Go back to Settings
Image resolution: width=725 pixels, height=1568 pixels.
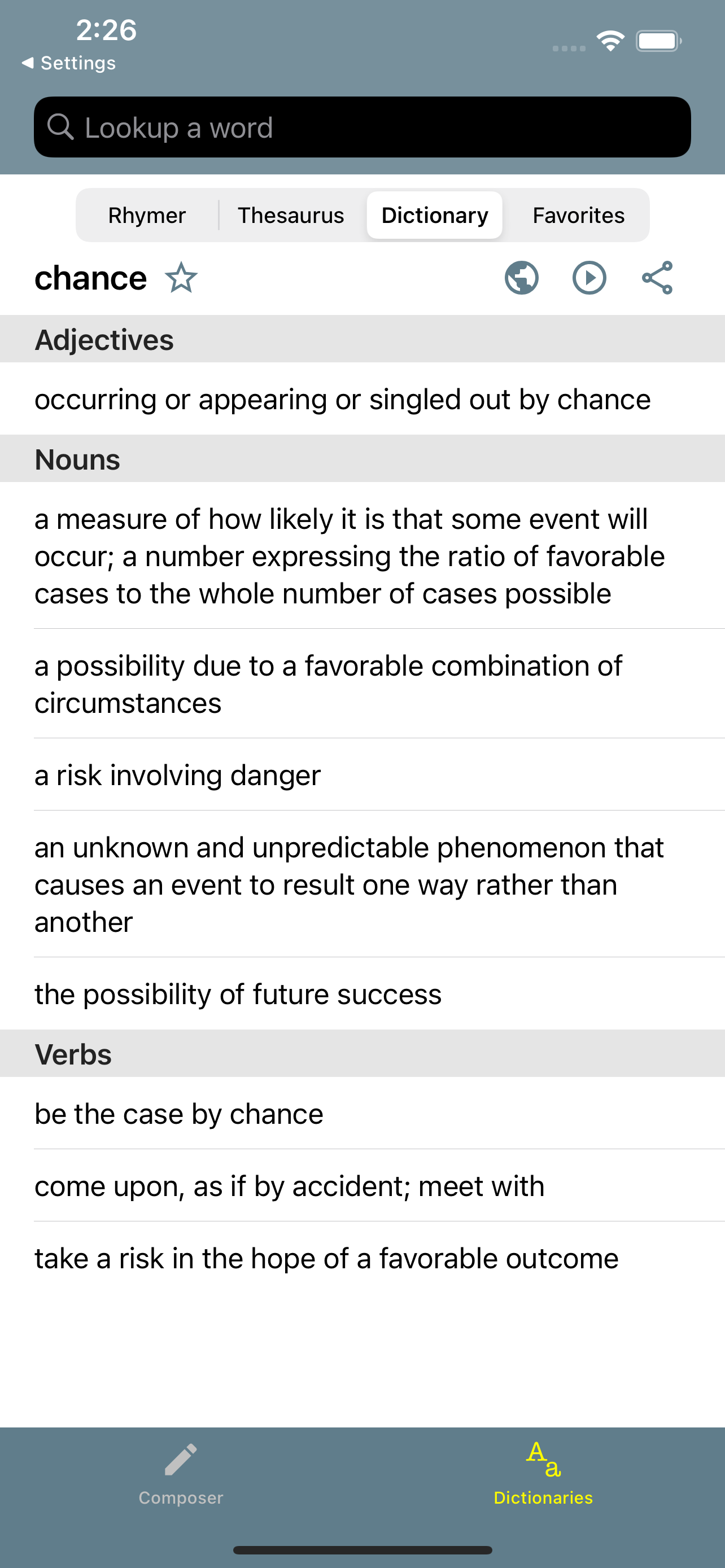[68, 63]
